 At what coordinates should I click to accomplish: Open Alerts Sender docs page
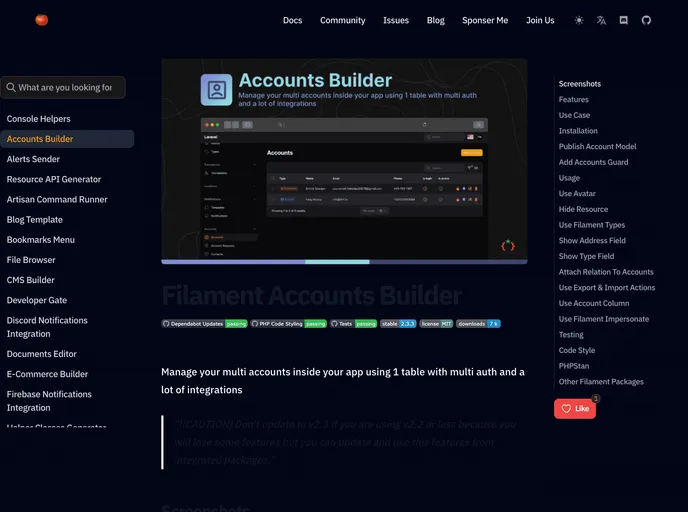point(33,159)
